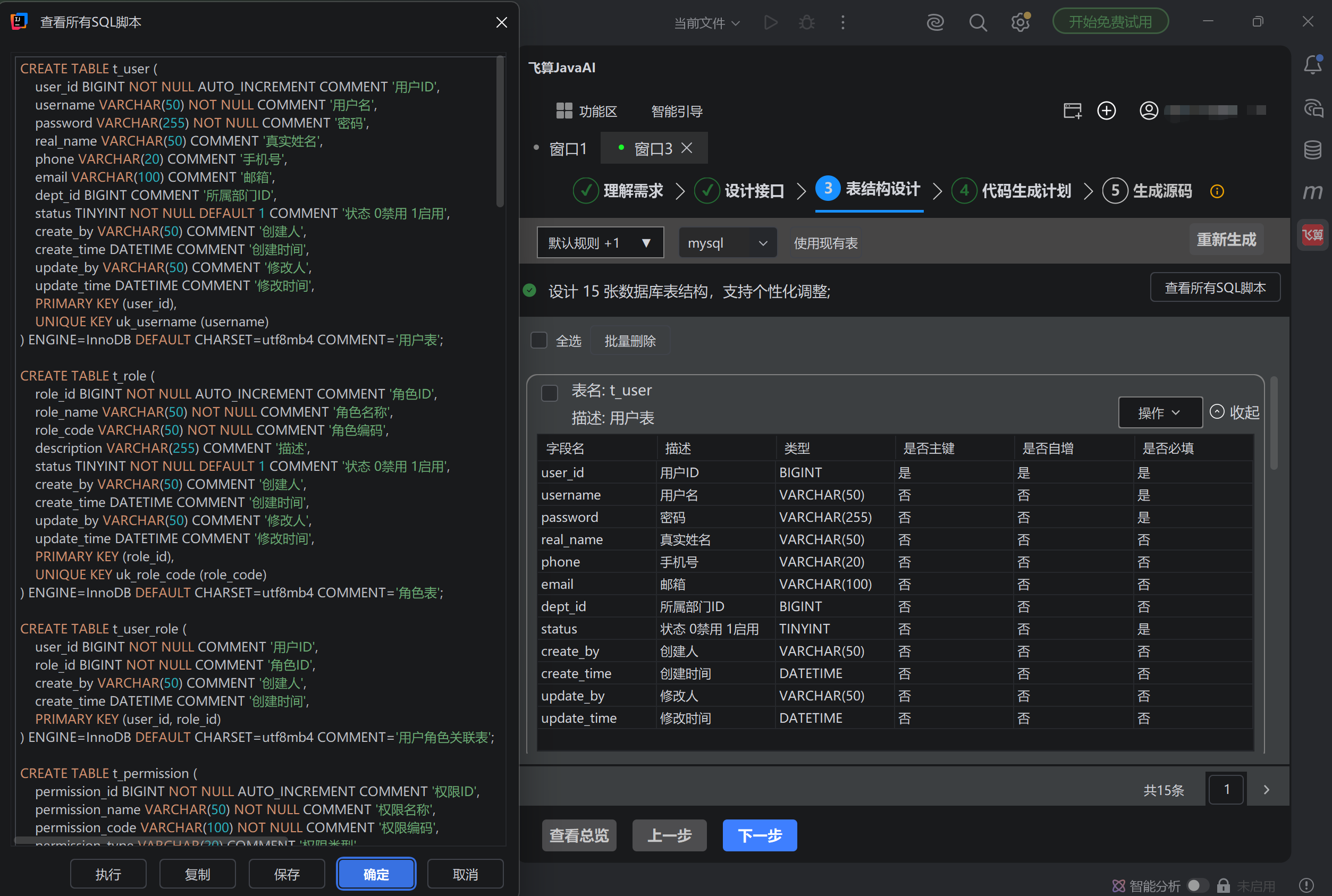Open the 默认规则 +1 dropdown
Viewport: 1332px width, 896px height.
pos(600,242)
